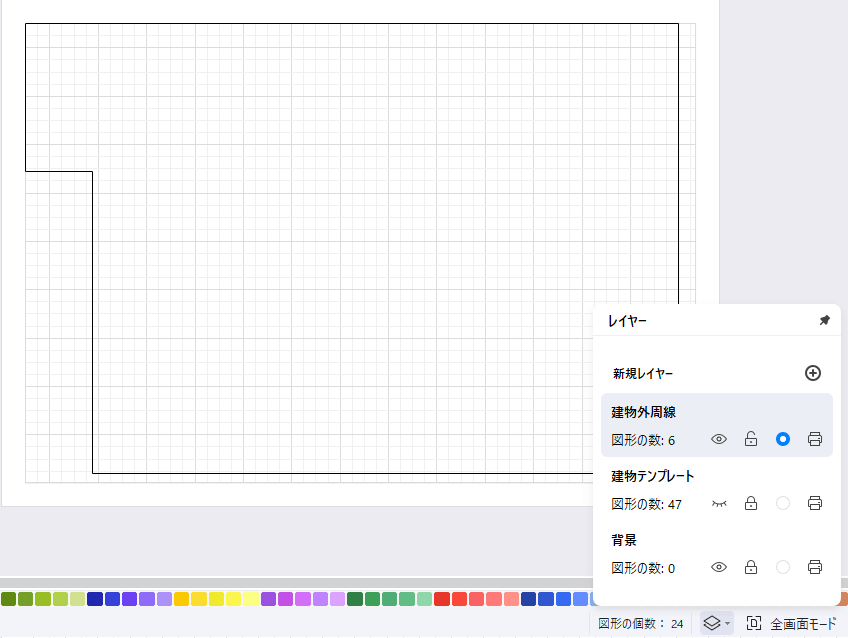The height and width of the screenshot is (638, 848).
Task: Enter 全画面モード full screen mode
Action: [x=792, y=624]
